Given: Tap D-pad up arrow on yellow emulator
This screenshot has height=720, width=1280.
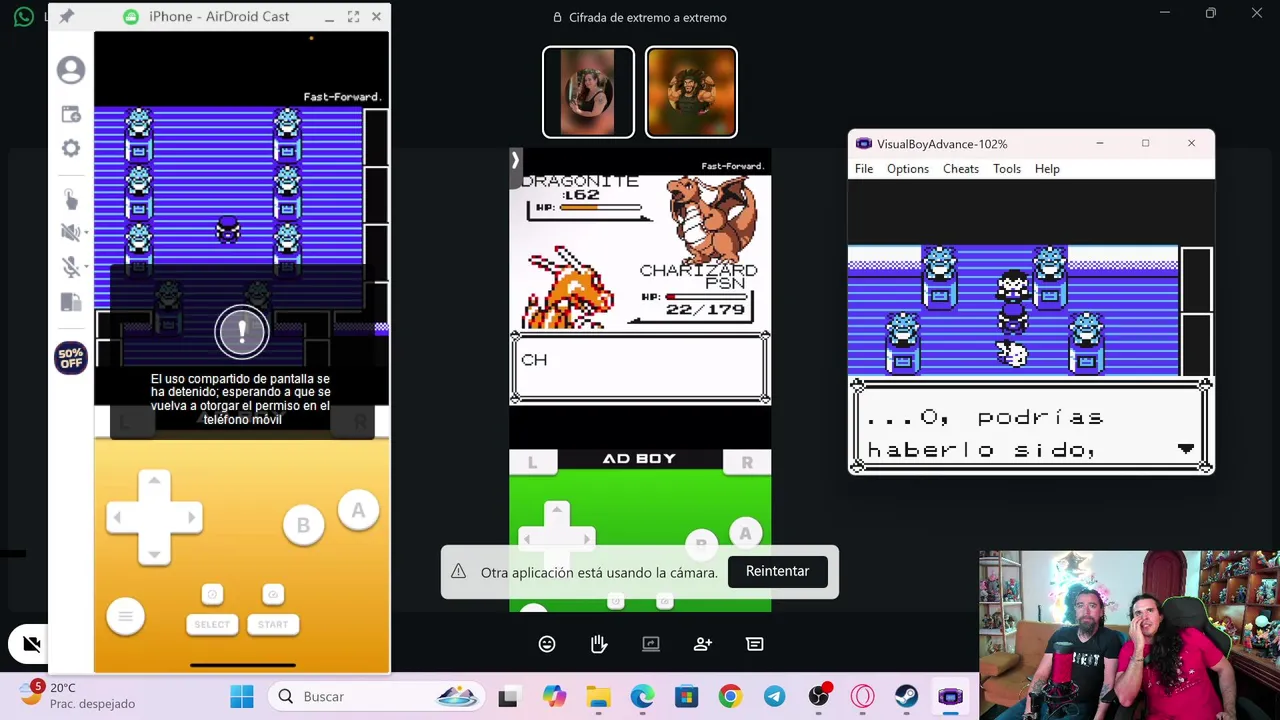Looking at the screenshot, I should click(x=154, y=482).
